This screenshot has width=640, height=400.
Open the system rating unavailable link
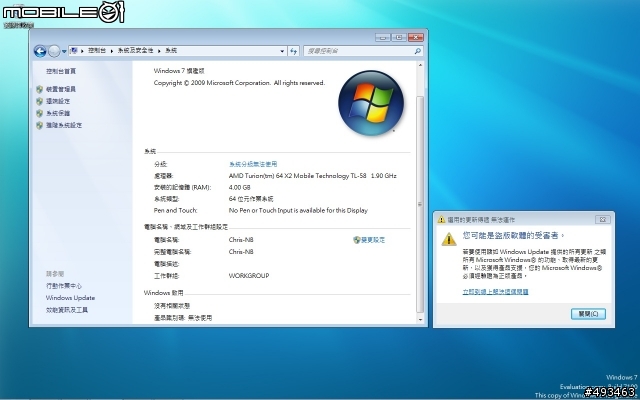(x=253, y=164)
